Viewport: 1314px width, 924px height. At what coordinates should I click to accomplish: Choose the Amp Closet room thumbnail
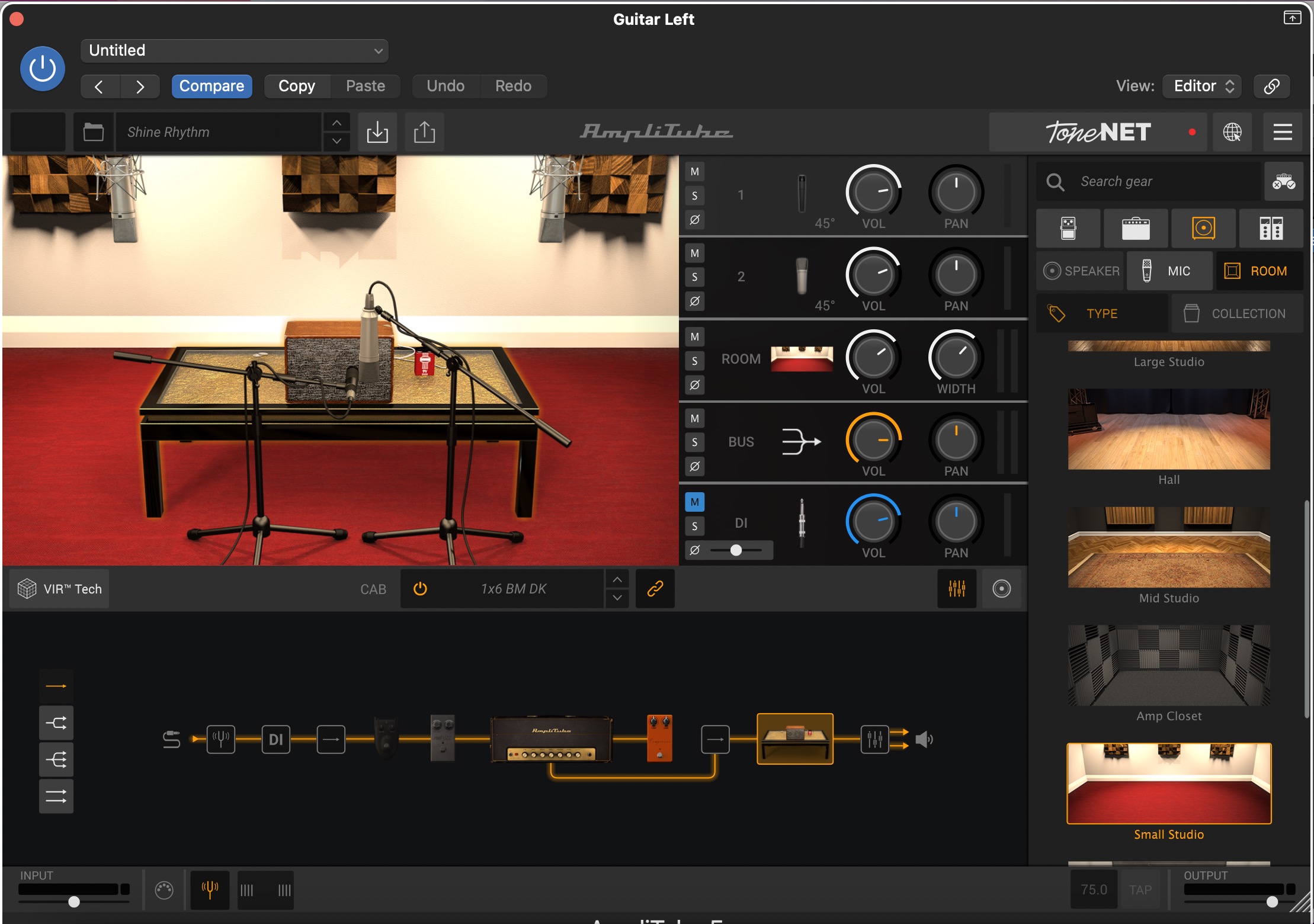[x=1169, y=665]
